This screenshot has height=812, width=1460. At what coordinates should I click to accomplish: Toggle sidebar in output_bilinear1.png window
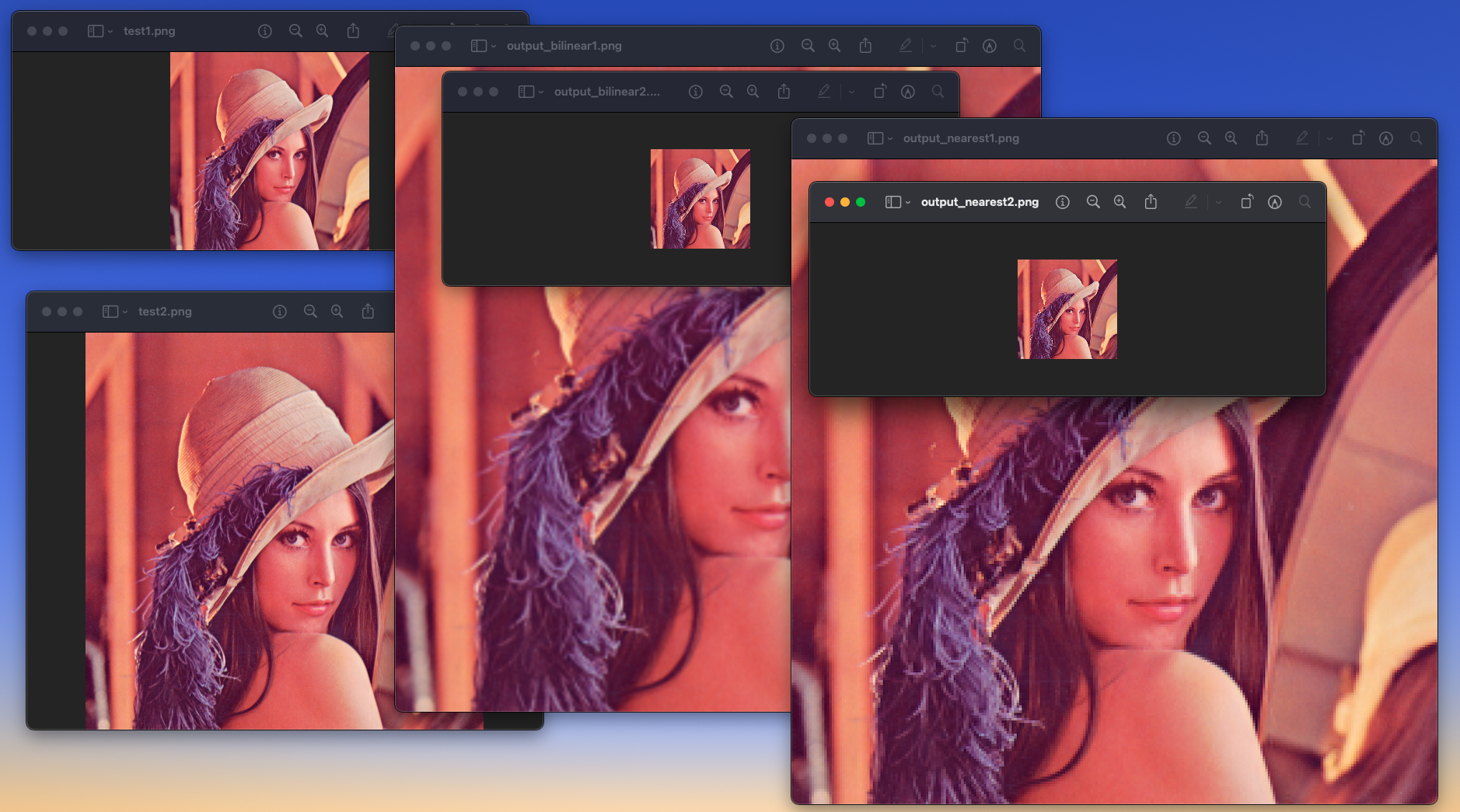coord(479,46)
